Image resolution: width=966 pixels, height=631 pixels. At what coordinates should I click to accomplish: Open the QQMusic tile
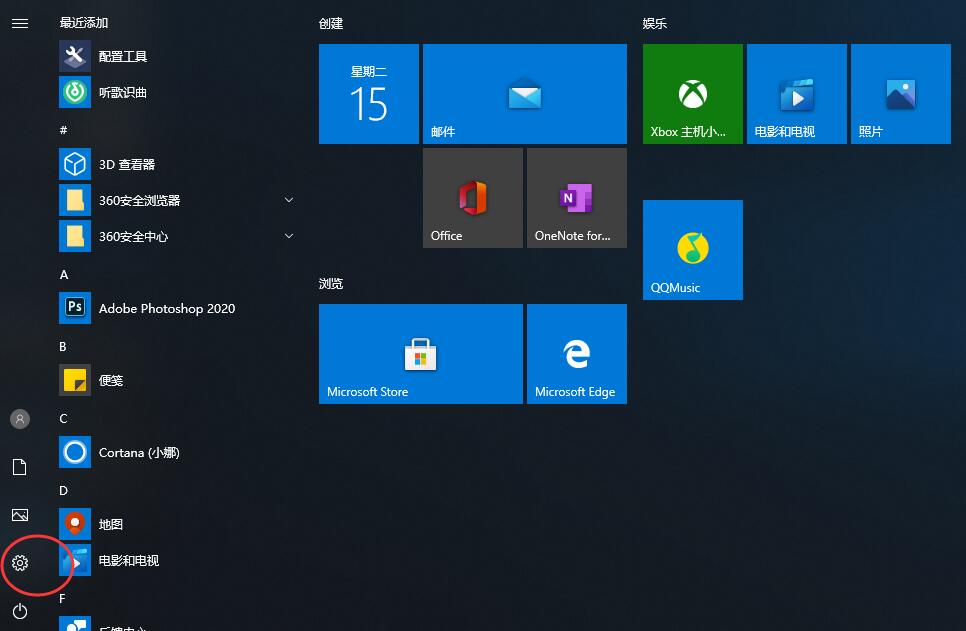click(x=692, y=250)
